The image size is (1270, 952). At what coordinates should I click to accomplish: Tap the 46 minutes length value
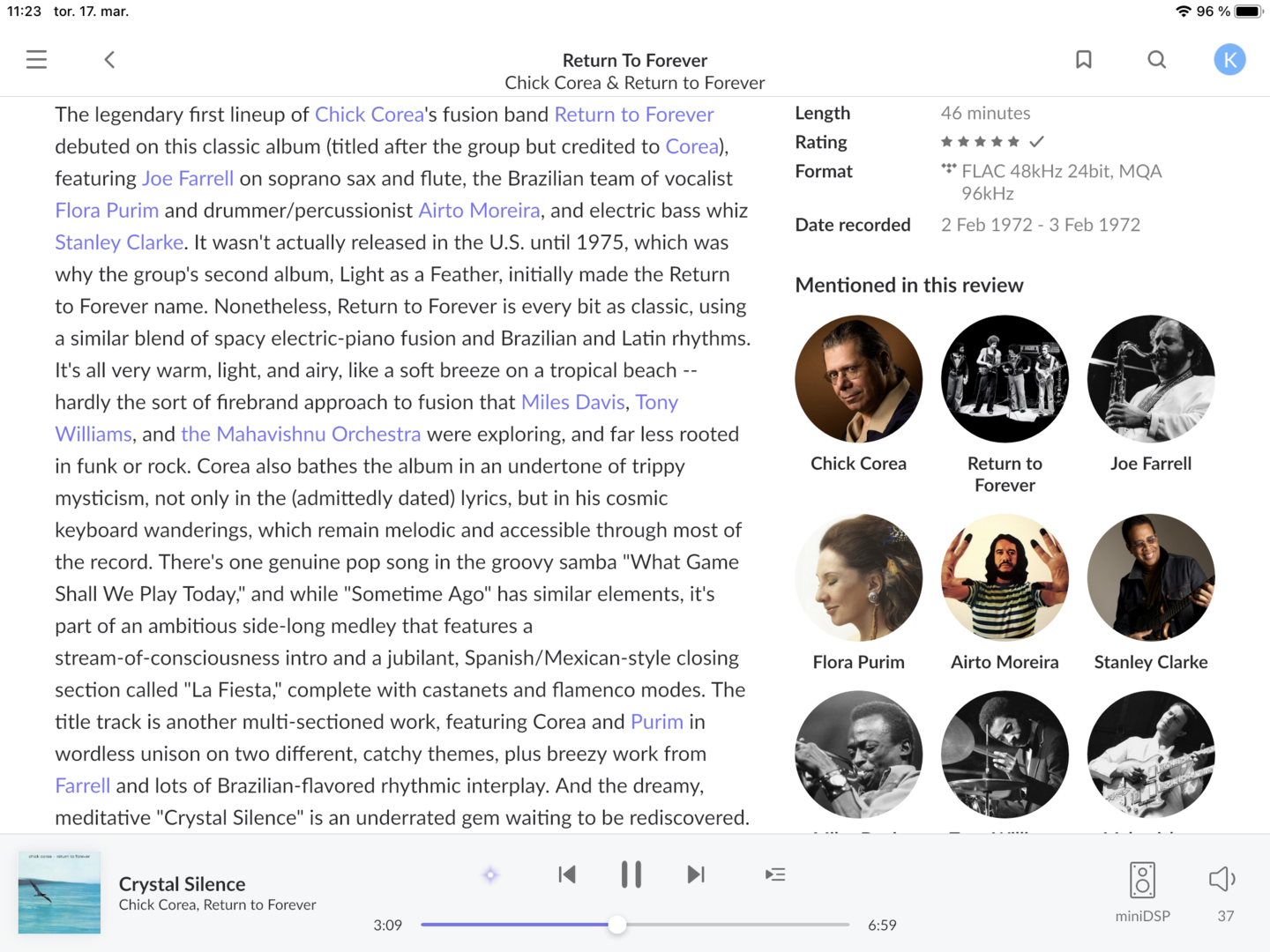[x=986, y=113]
